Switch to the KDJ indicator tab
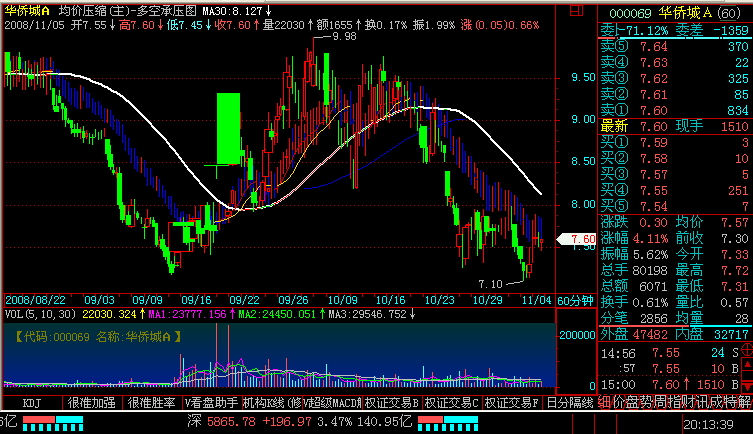753x434 pixels. coord(32,403)
